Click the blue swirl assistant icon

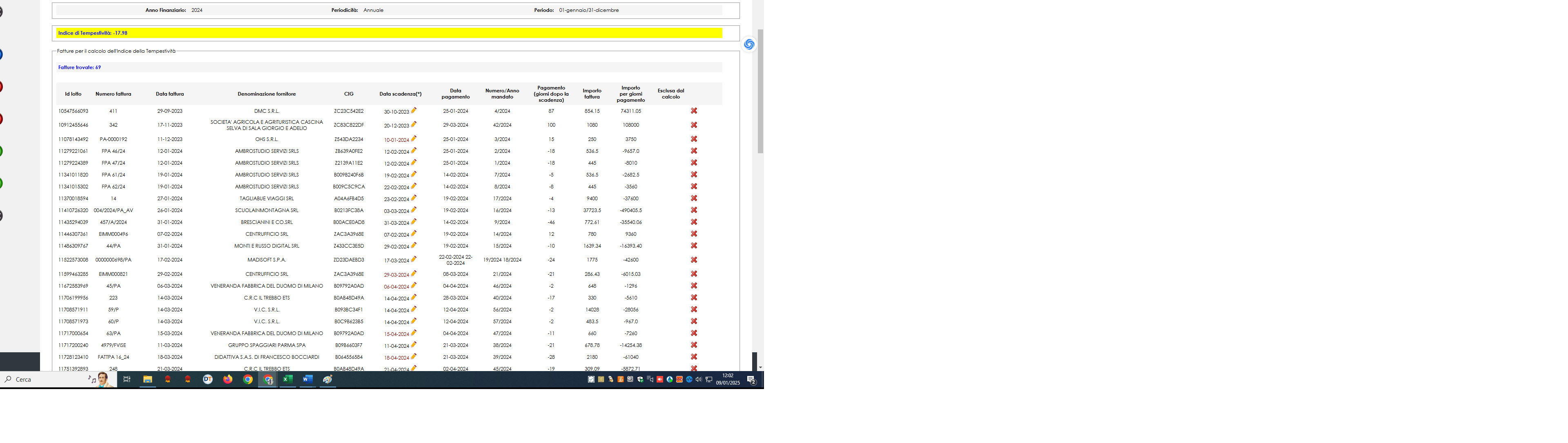[749, 45]
